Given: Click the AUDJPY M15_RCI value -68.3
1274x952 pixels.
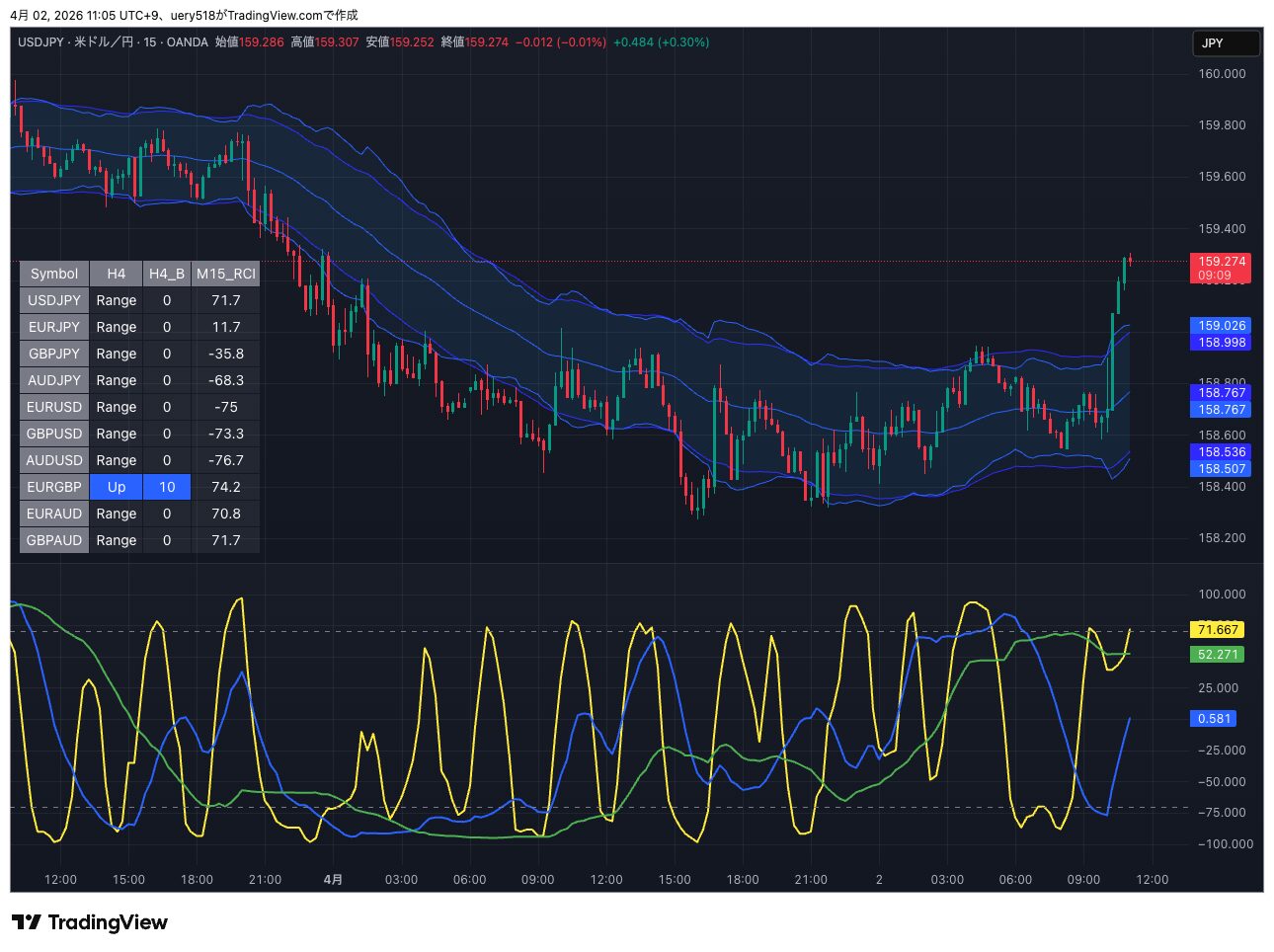Looking at the screenshot, I should (226, 380).
